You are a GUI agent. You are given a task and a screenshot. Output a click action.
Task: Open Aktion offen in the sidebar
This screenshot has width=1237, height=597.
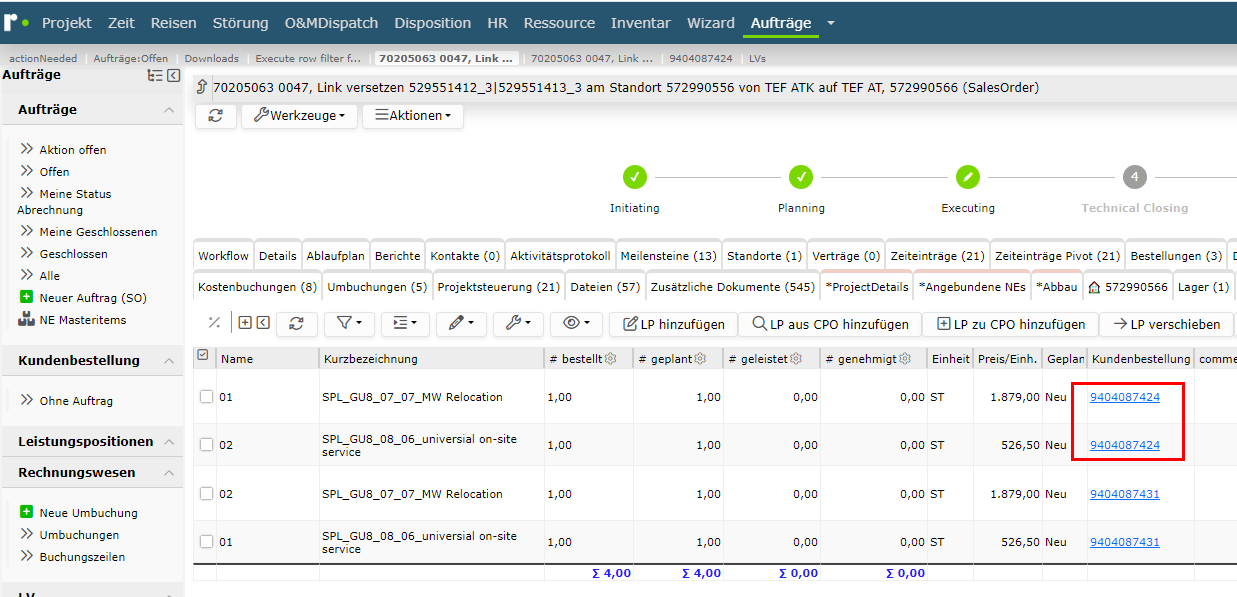click(x=73, y=150)
